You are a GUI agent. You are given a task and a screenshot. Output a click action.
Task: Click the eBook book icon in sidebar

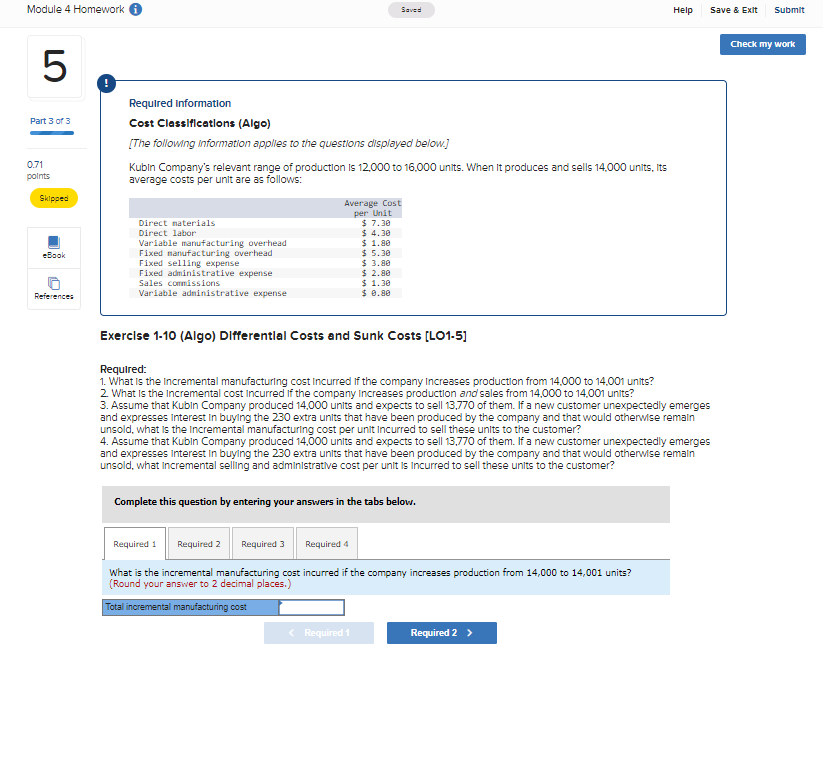[53, 241]
